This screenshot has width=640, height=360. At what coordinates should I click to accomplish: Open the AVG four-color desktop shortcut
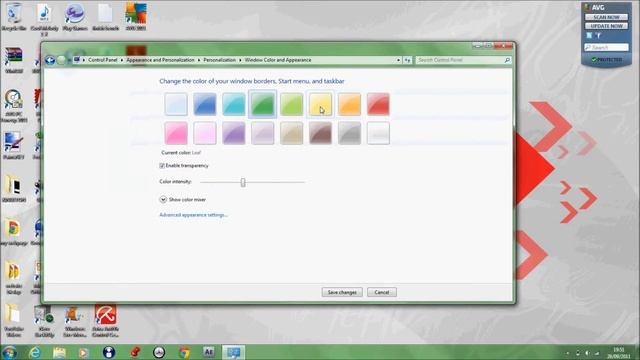(x=136, y=14)
